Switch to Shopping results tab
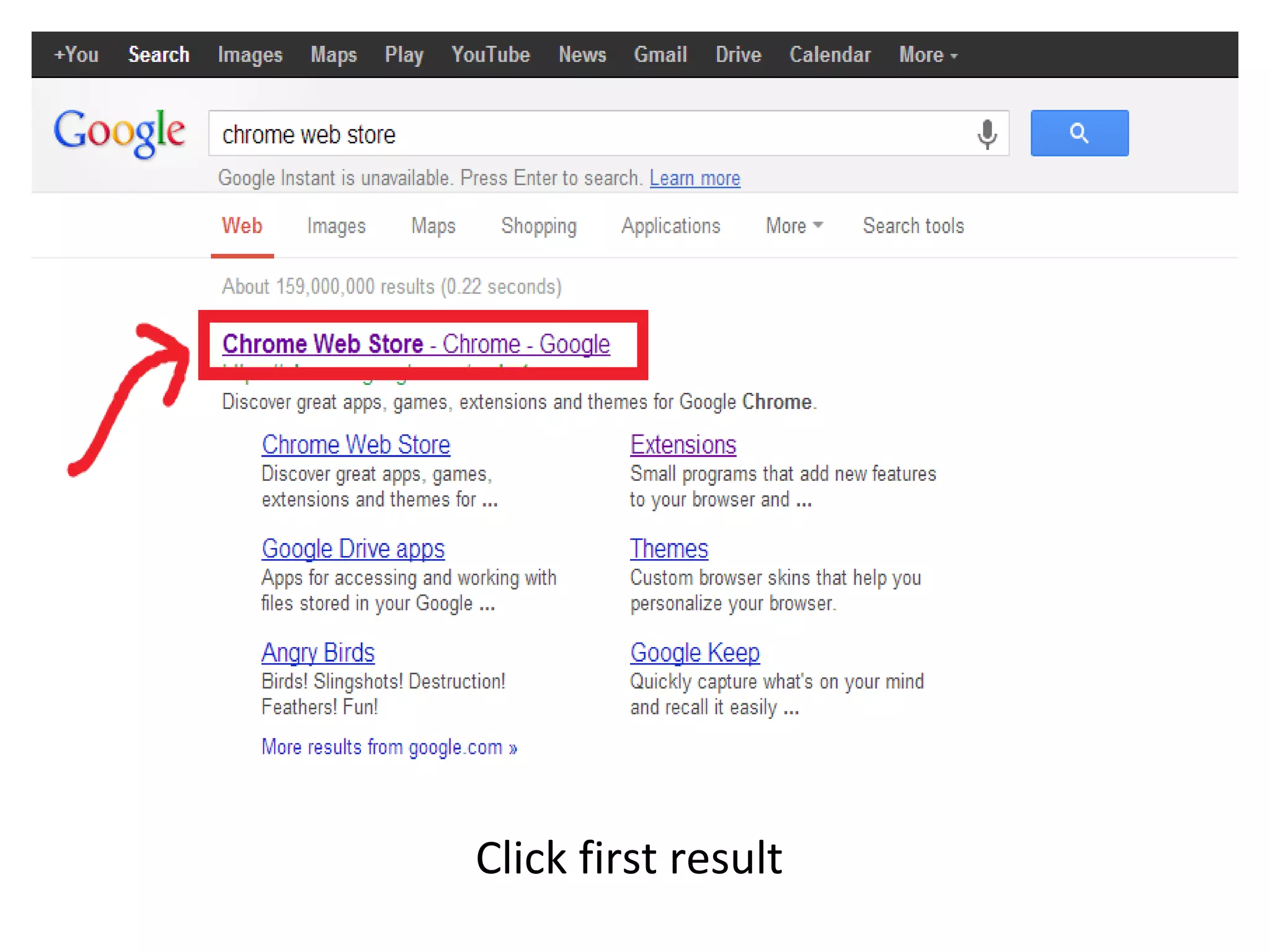The width and height of the screenshot is (1270, 952). point(539,226)
